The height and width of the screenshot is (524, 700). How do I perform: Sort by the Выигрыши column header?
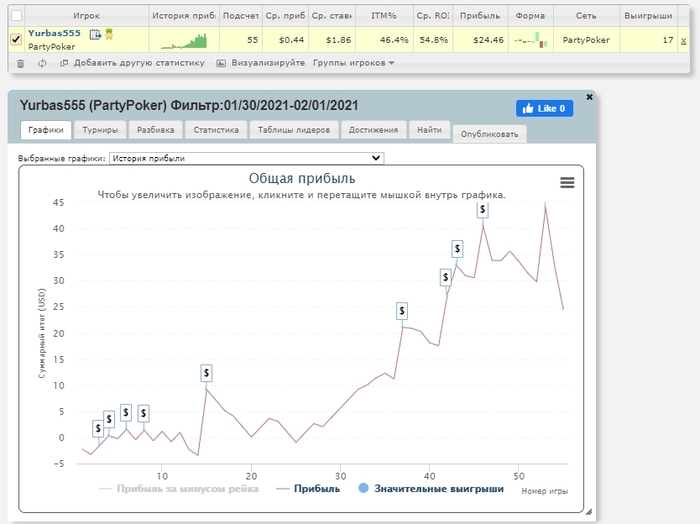[648, 16]
